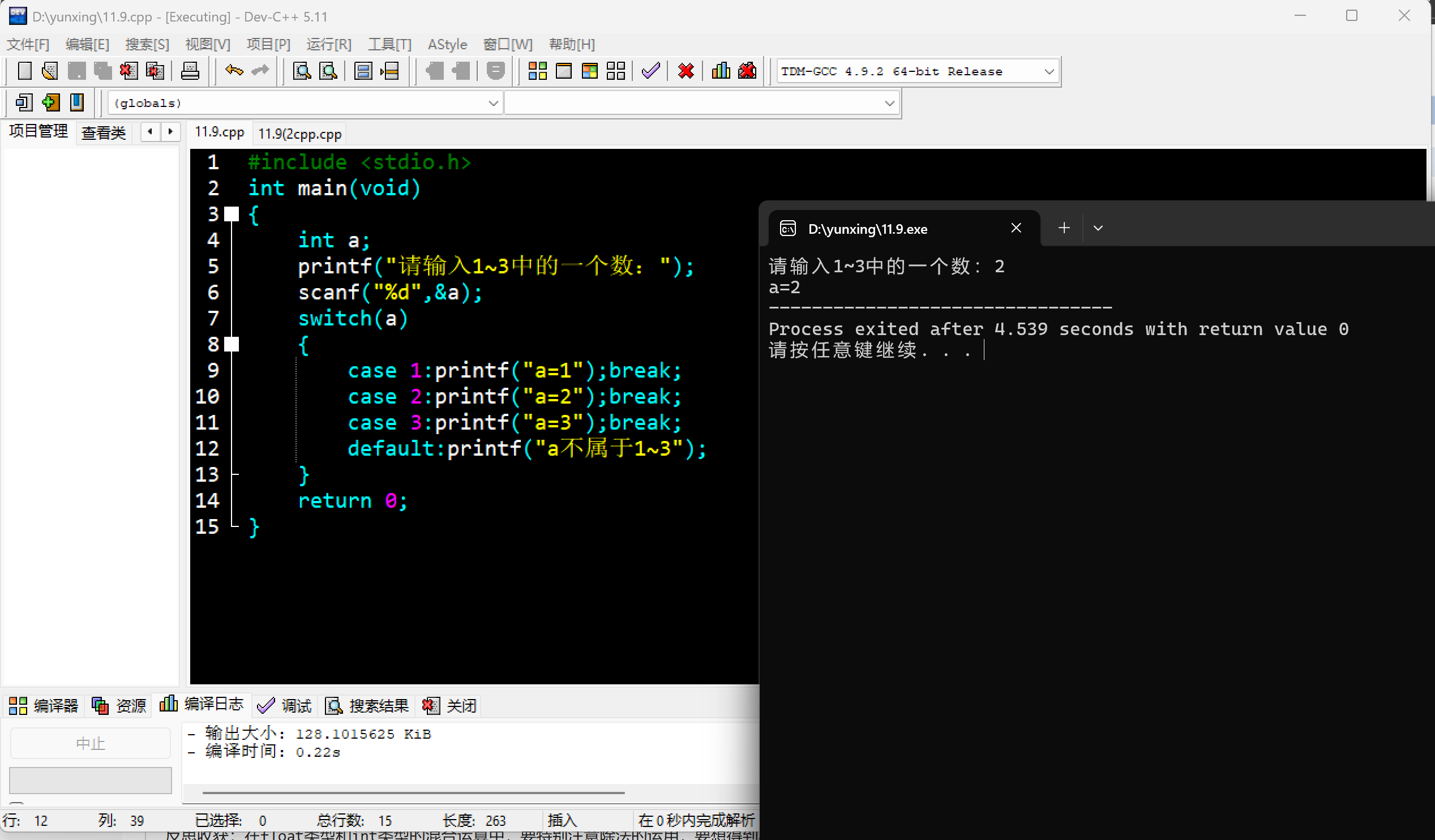Screen dimensions: 1435x840
Task: Expand the (globals) scope dropdown
Action: pos(493,103)
